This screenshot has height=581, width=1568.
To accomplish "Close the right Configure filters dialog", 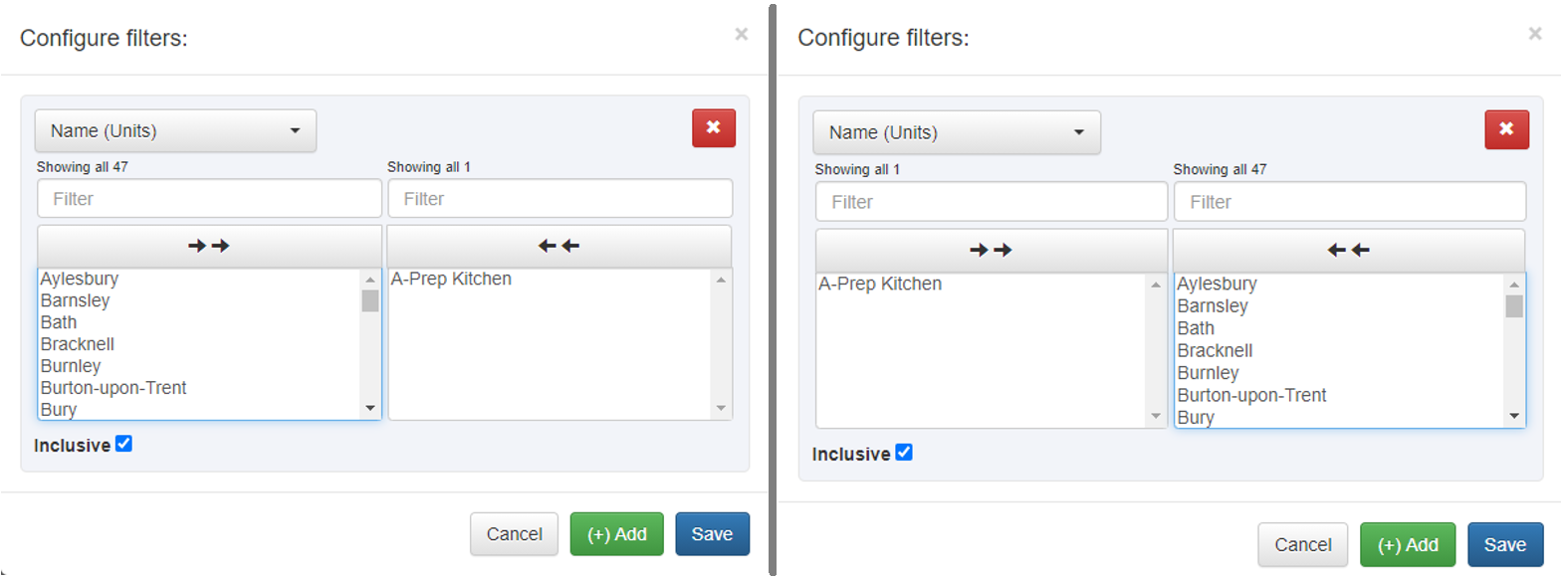I will pyautogui.click(x=1535, y=34).
